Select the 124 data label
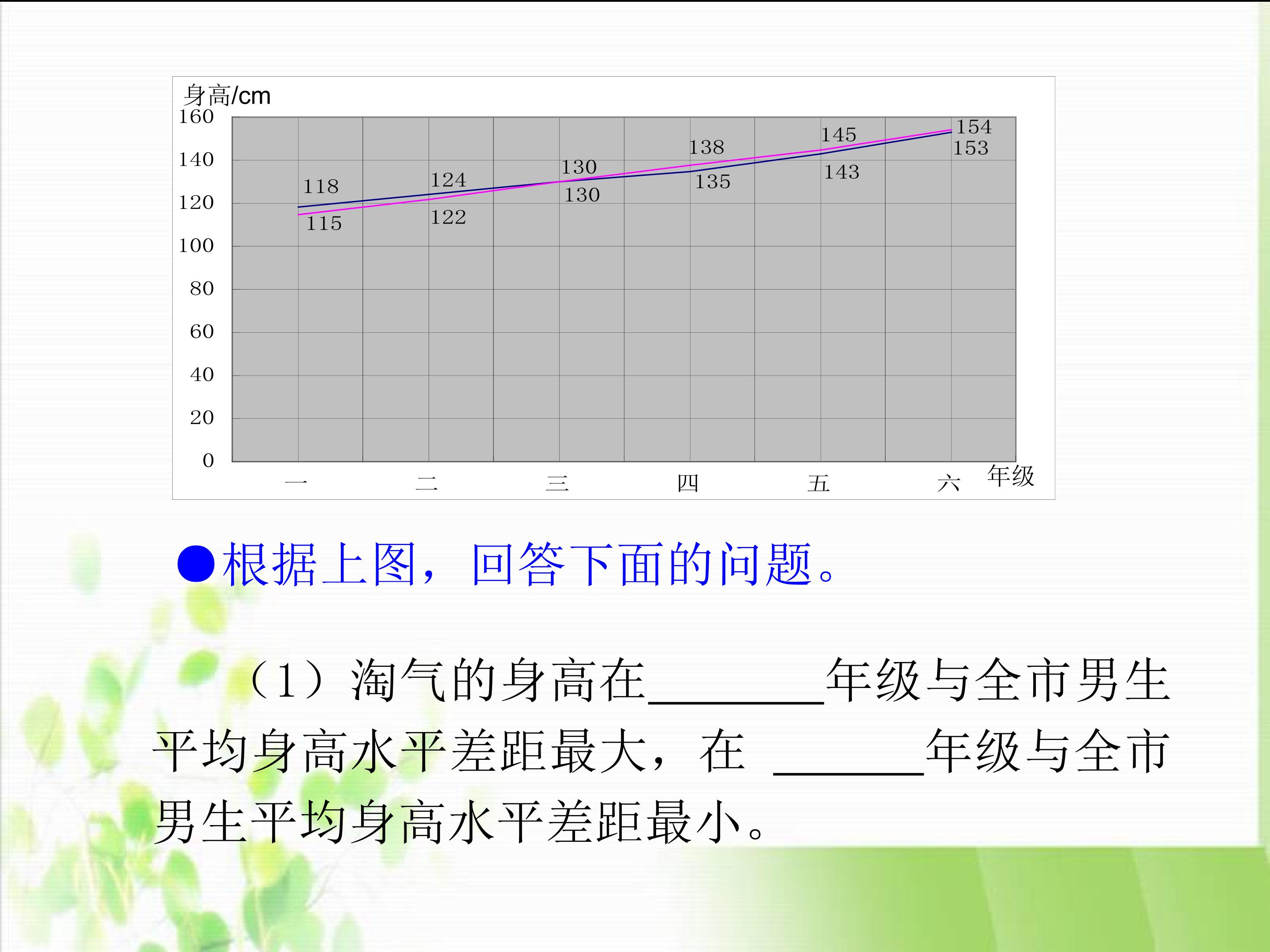Viewport: 1270px width, 952px height. (x=448, y=180)
